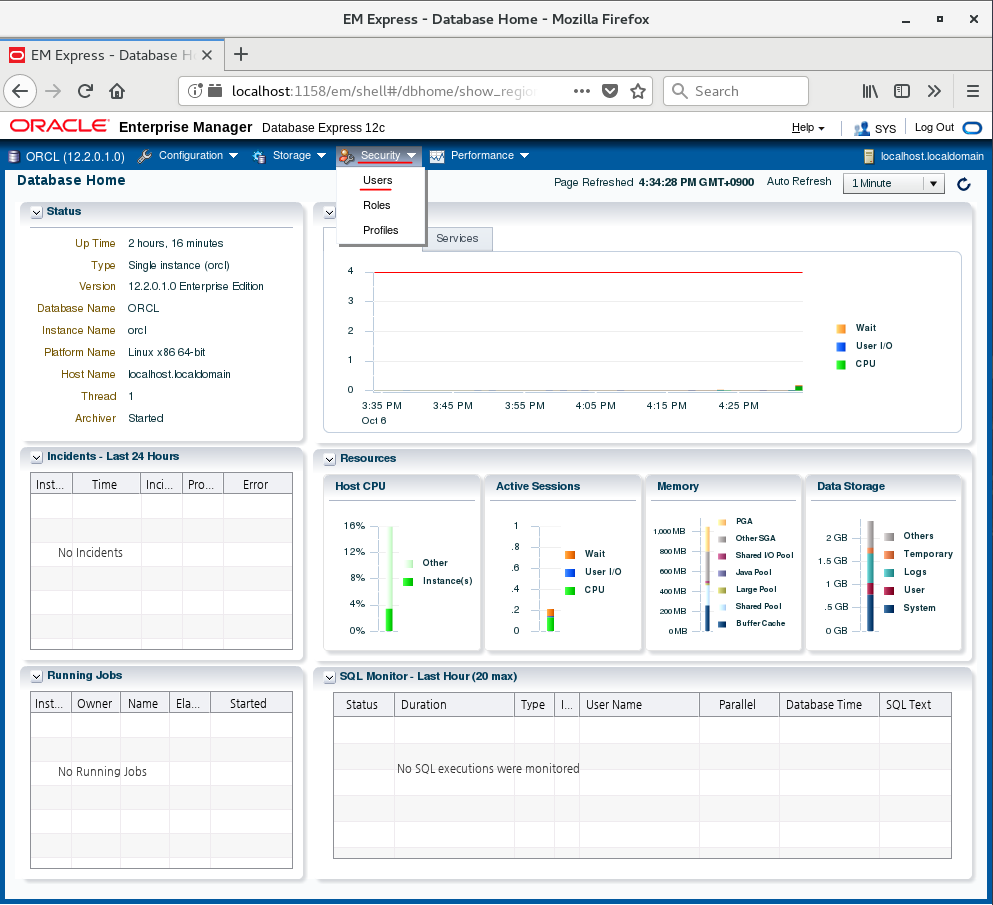The width and height of the screenshot is (993, 905).
Task: Collapse the Running Jobs panel
Action: (x=37, y=677)
